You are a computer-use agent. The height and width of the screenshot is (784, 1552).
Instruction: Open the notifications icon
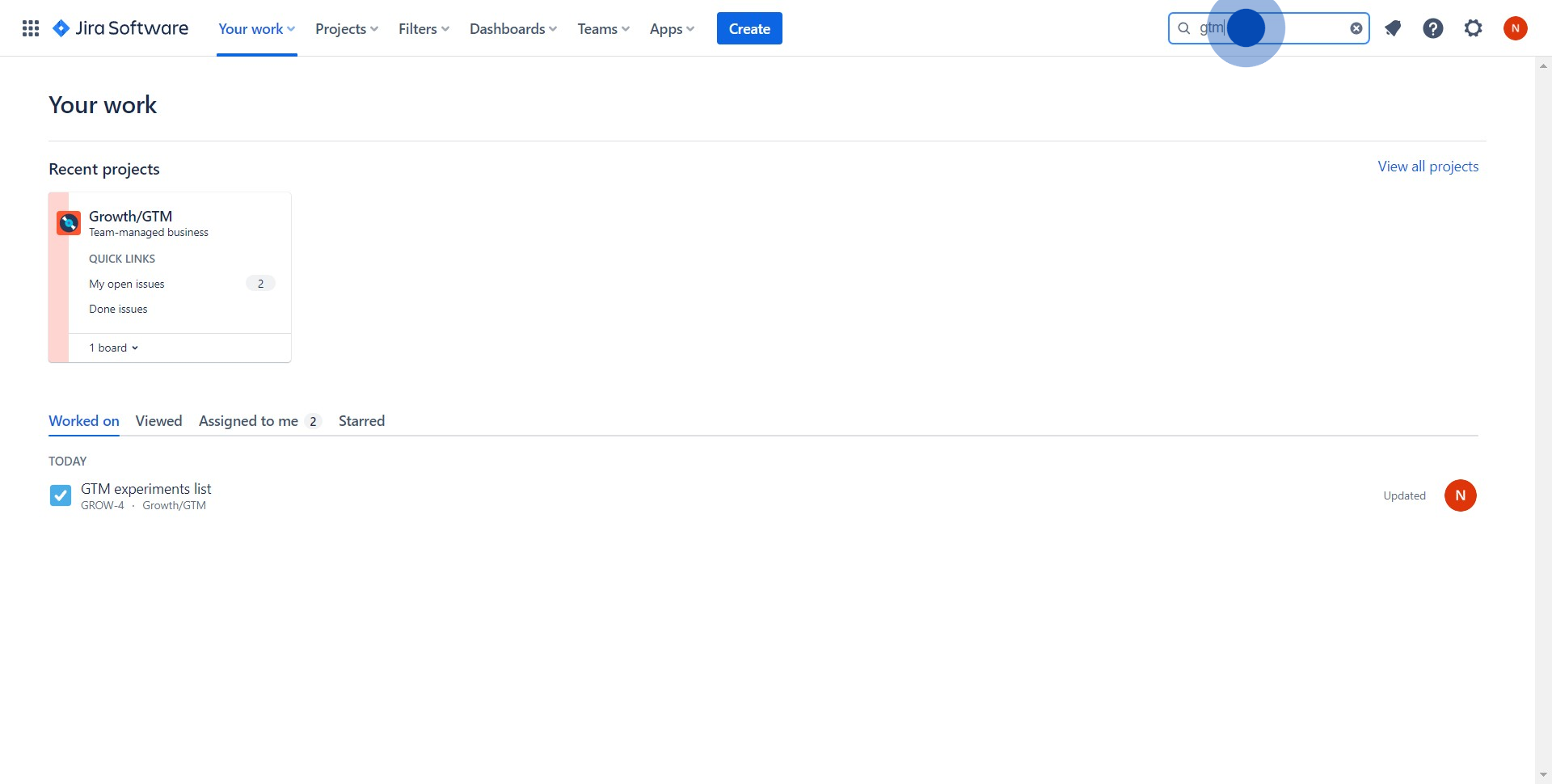tap(1392, 28)
